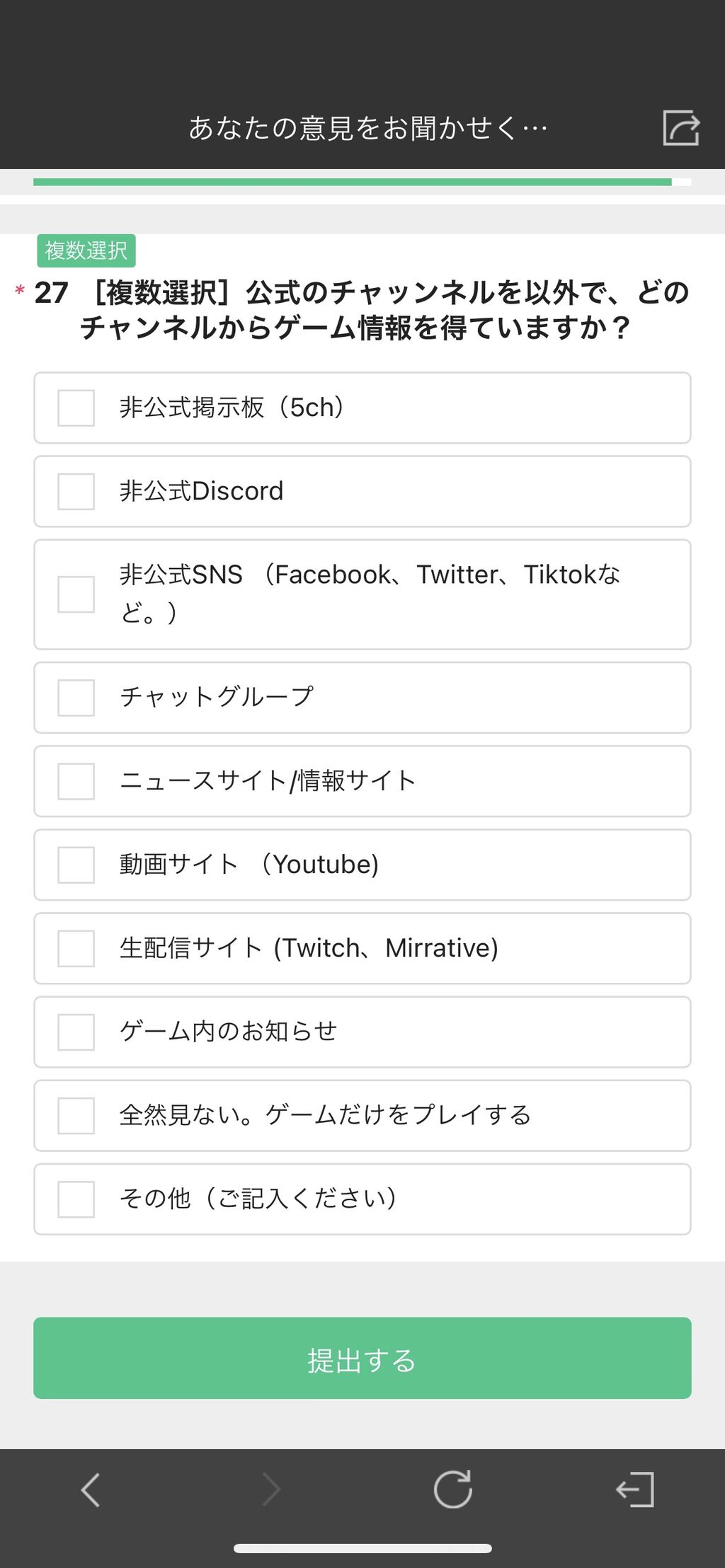
Task: Select the 非公式SNS checkbox
Action: coord(76,594)
